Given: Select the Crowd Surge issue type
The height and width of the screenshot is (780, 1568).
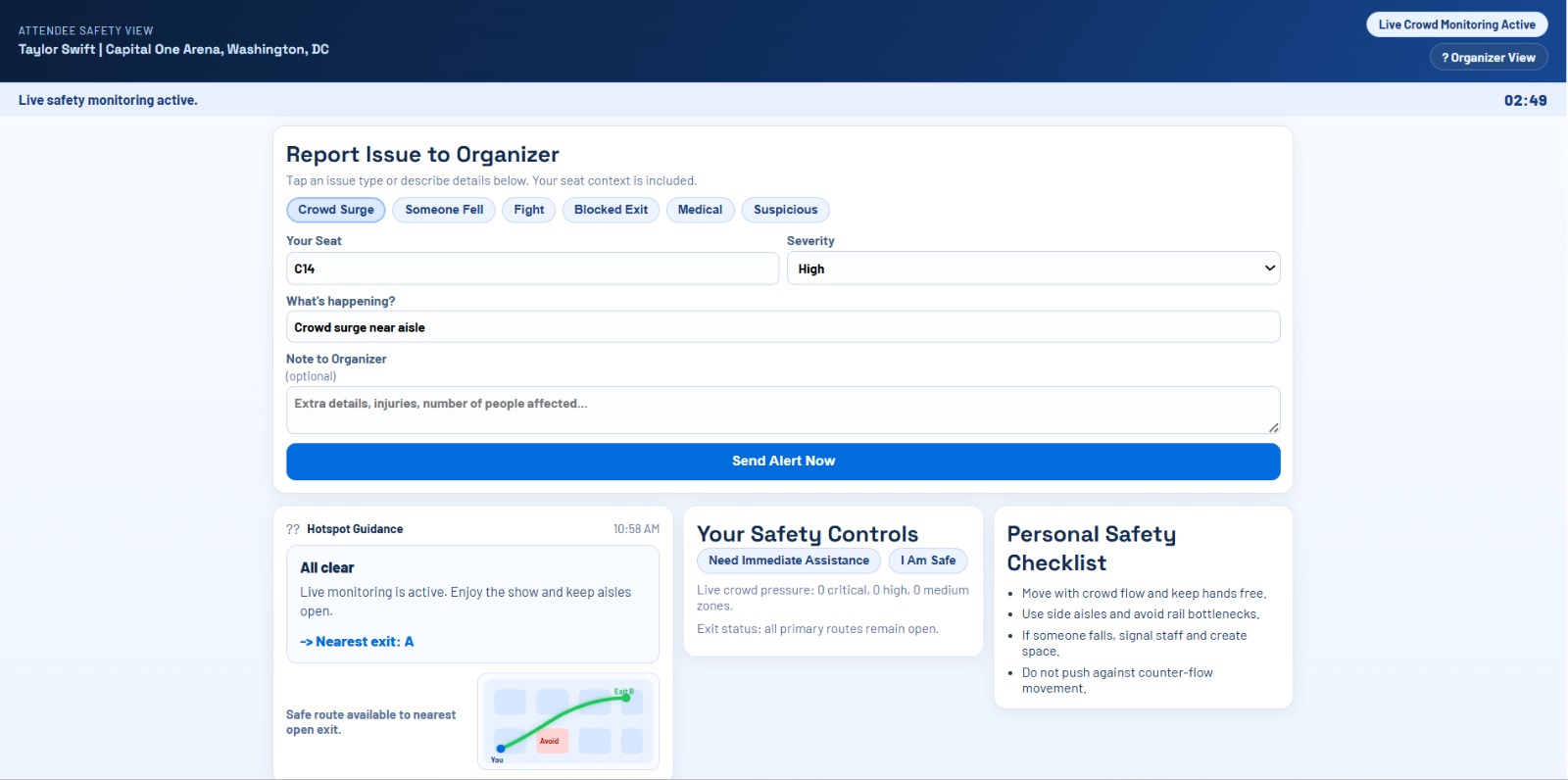Looking at the screenshot, I should [336, 210].
